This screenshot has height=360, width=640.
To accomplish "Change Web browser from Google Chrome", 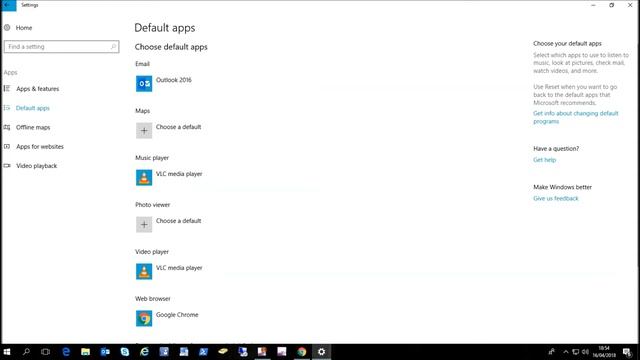I will click(177, 315).
